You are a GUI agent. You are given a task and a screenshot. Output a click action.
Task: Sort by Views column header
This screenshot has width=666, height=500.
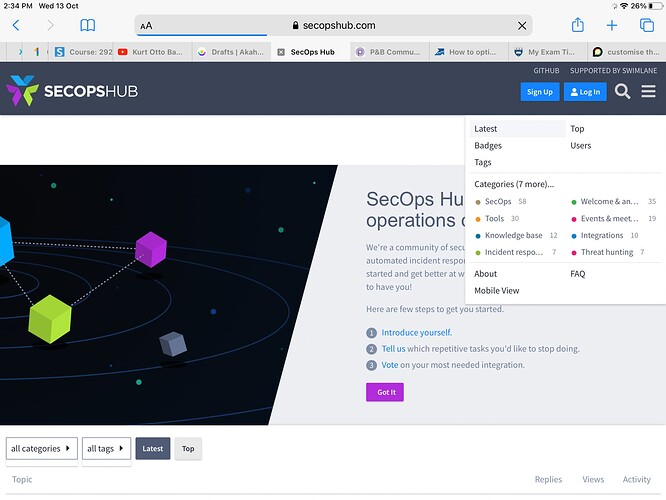click(593, 479)
